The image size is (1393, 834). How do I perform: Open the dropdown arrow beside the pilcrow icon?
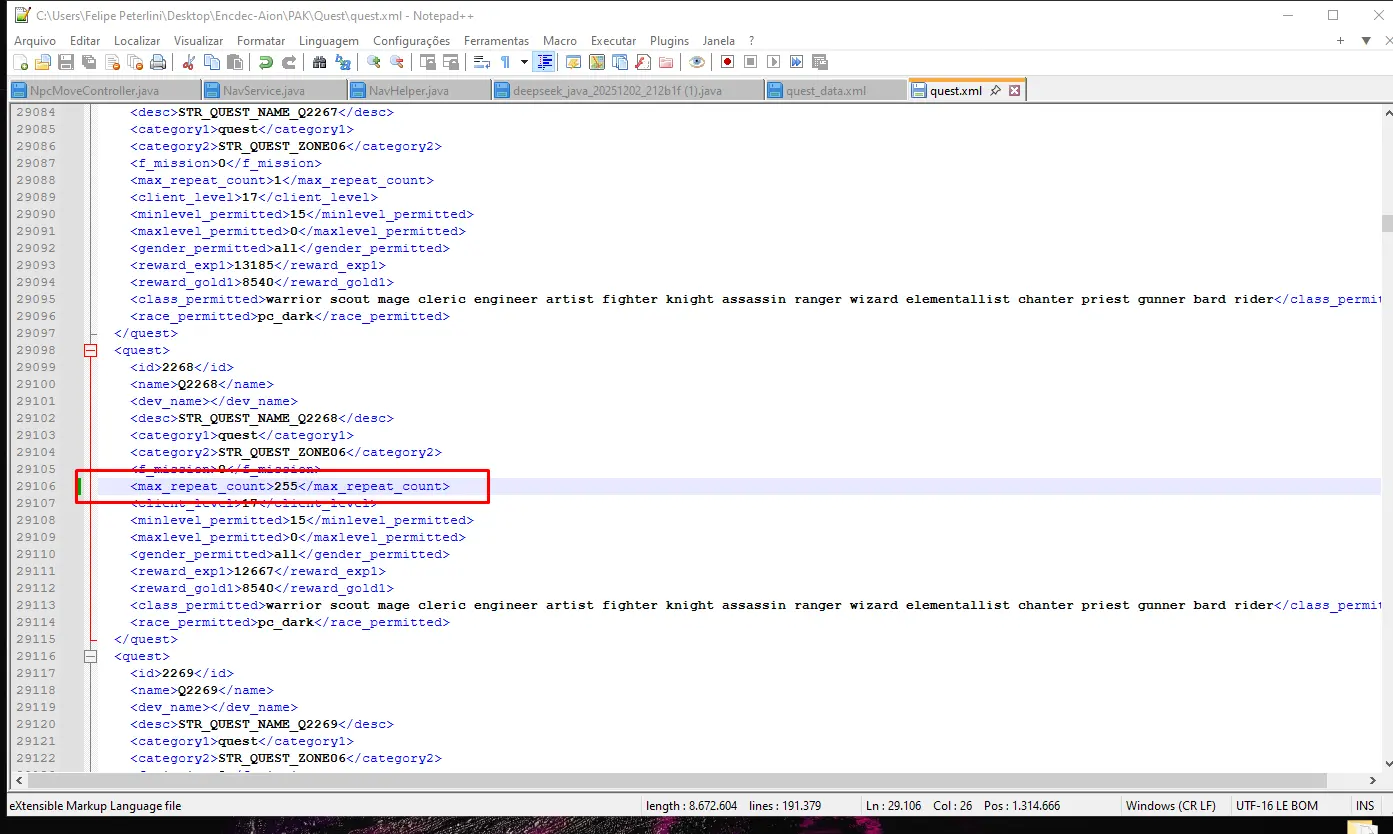point(523,62)
